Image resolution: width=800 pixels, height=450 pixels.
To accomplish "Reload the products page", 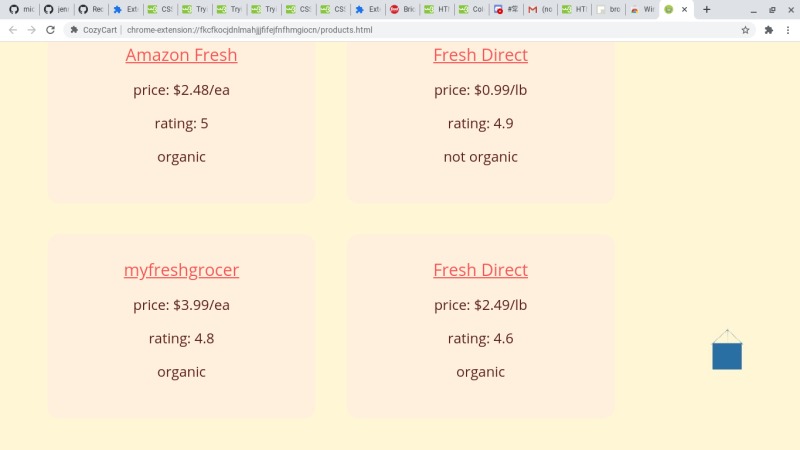I will (50, 30).
